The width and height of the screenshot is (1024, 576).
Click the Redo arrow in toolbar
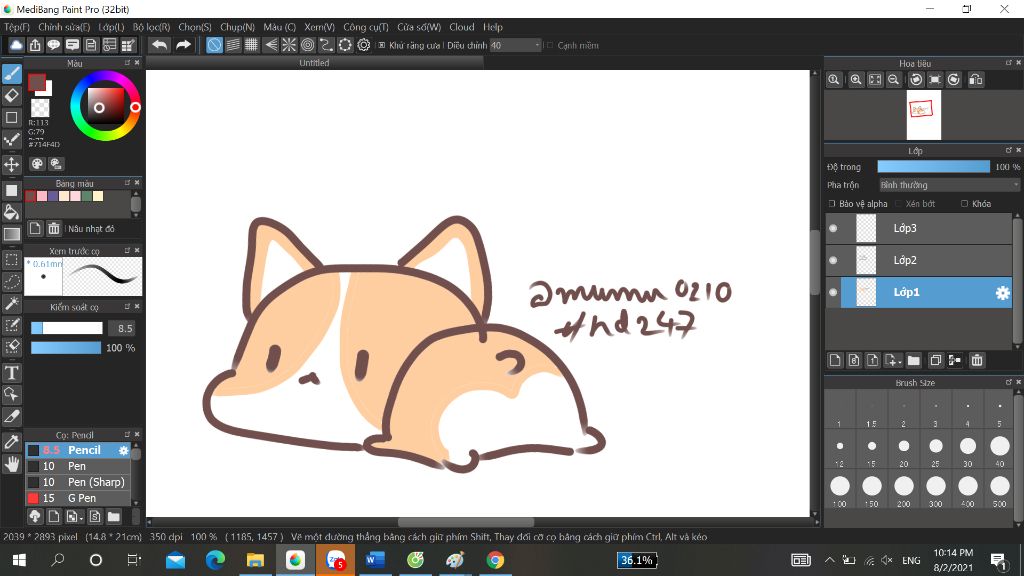184,45
